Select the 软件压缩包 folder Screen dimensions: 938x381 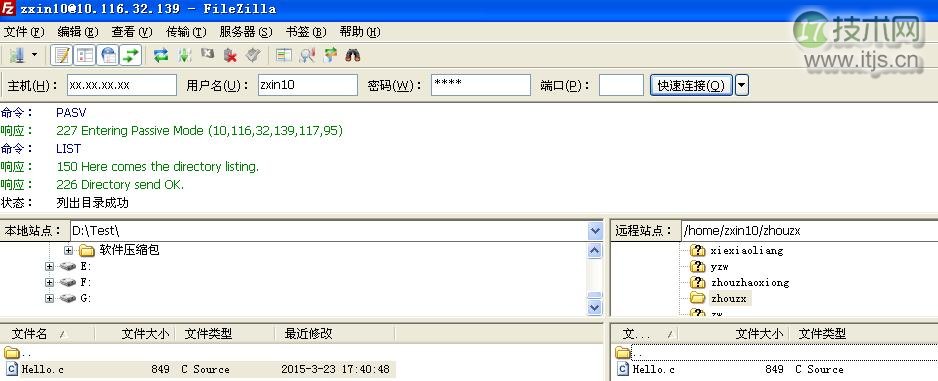pos(129,250)
